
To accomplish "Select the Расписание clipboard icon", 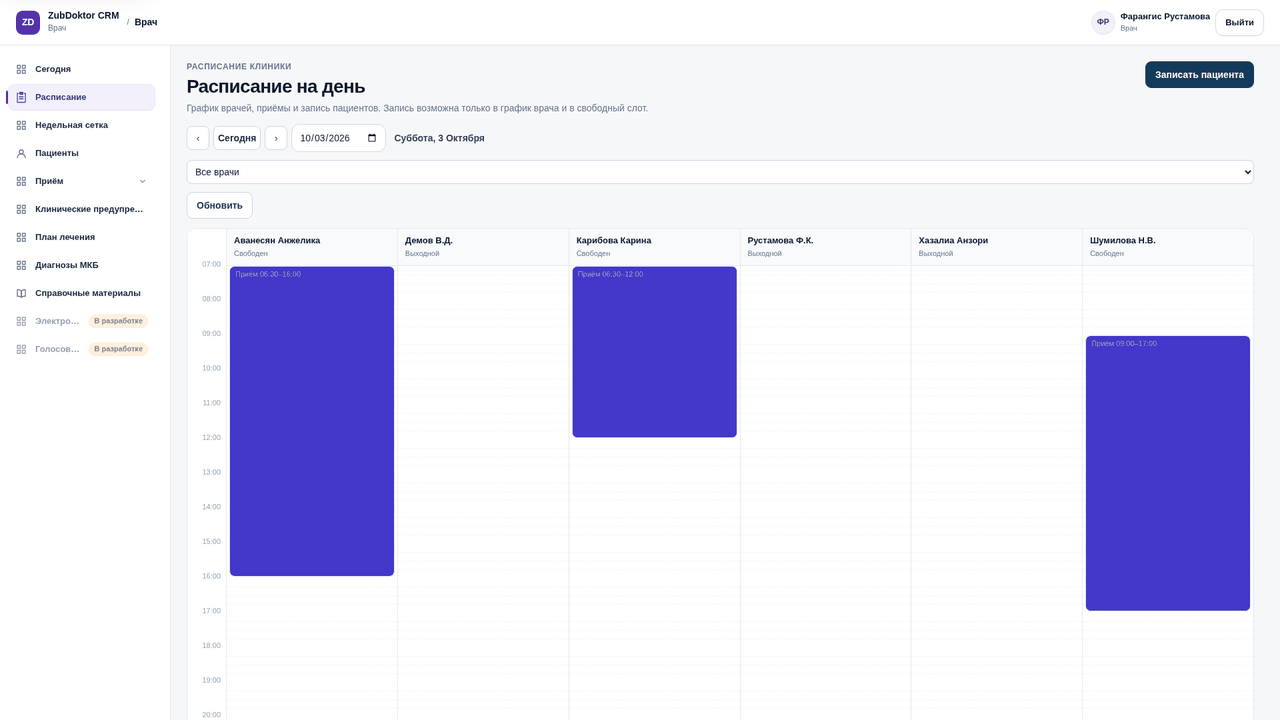I will pos(21,97).
